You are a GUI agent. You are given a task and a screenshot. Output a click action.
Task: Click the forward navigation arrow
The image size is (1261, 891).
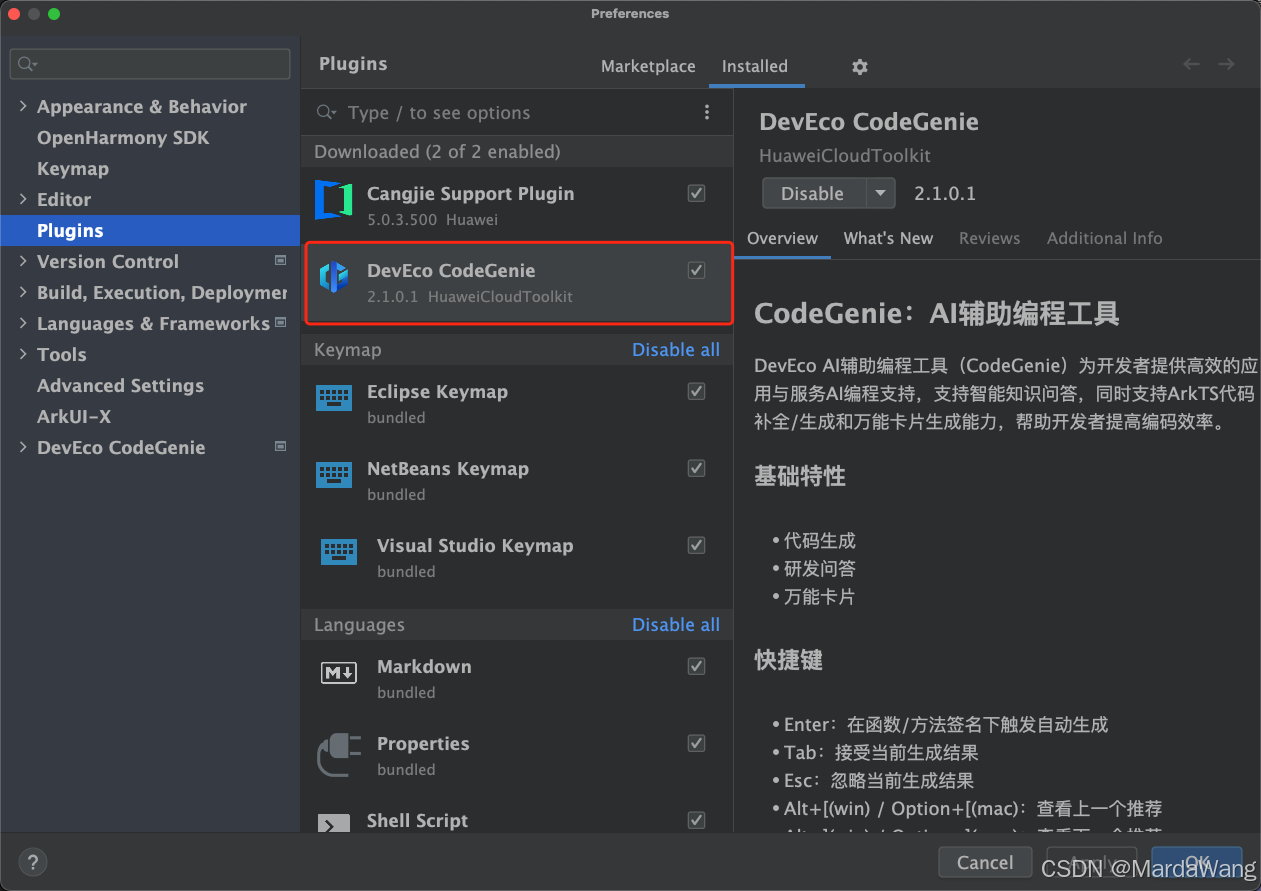pyautogui.click(x=1226, y=64)
